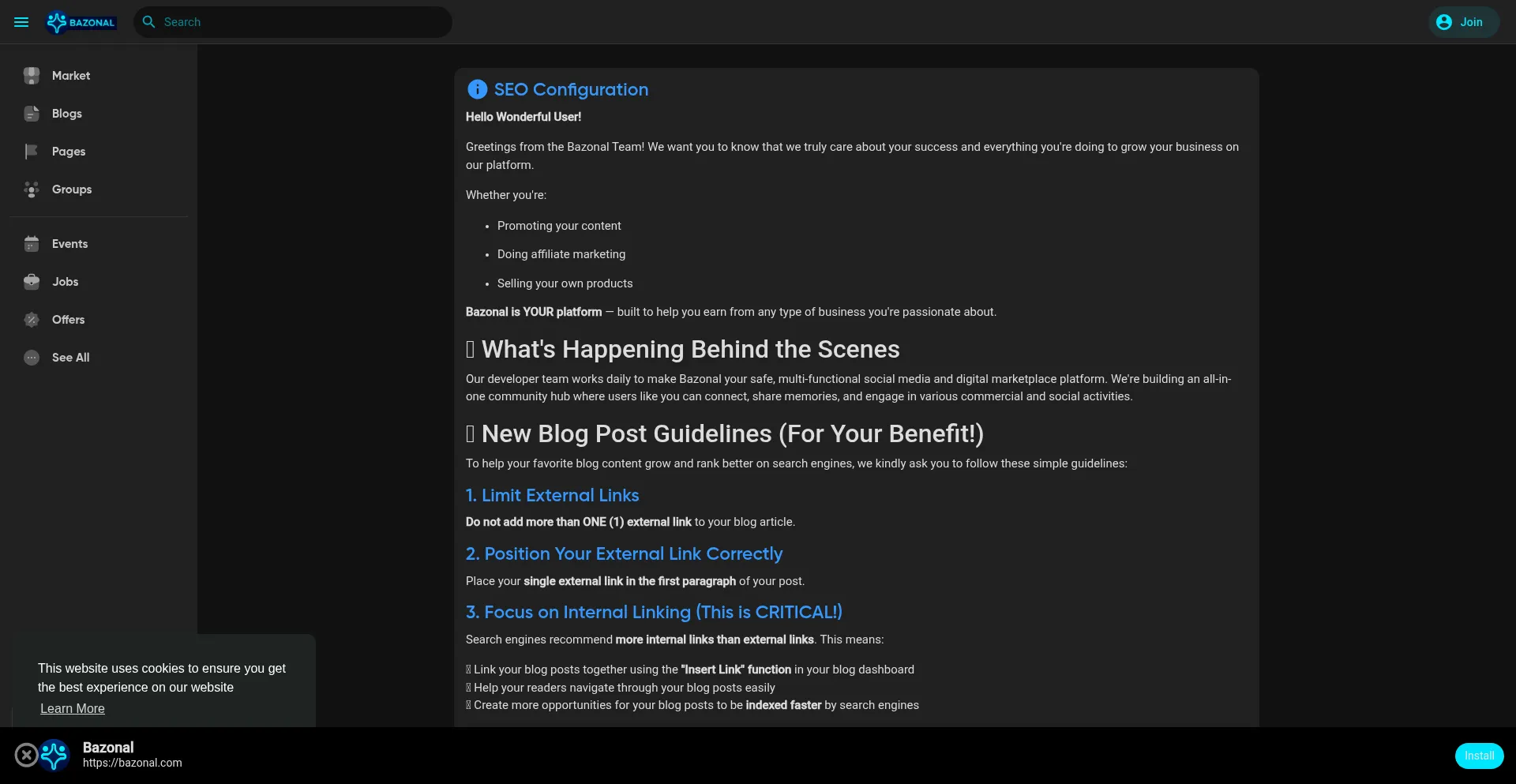The image size is (1516, 784).
Task: Open Jobs from the sidebar
Action: tap(99, 282)
